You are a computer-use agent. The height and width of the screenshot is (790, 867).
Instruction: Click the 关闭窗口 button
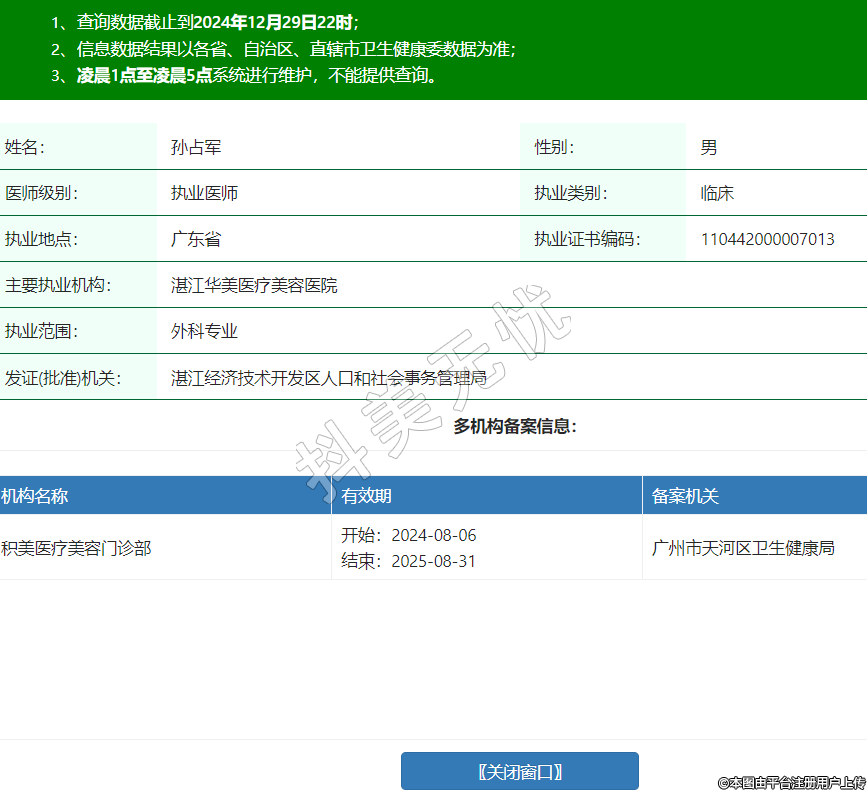point(519,771)
